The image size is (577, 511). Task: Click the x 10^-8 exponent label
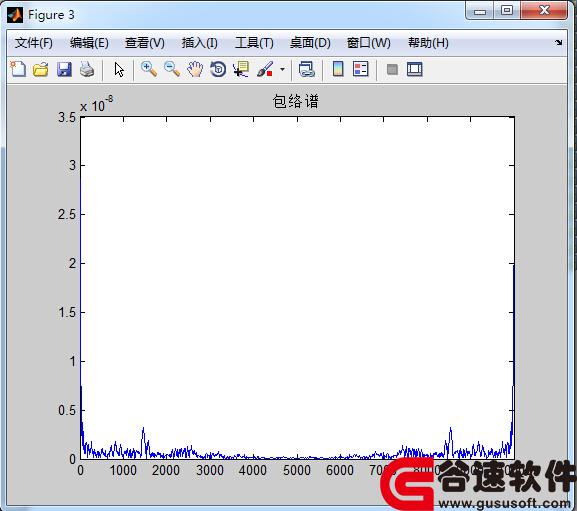click(96, 104)
